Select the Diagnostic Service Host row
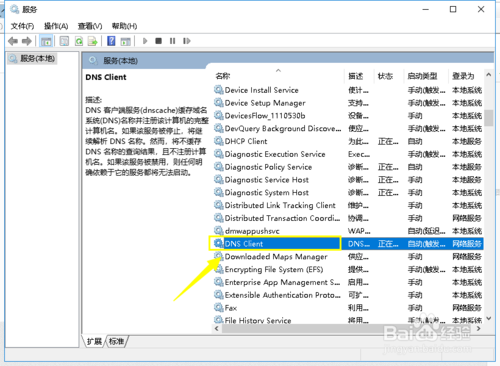The width and height of the screenshot is (500, 366). point(348,180)
